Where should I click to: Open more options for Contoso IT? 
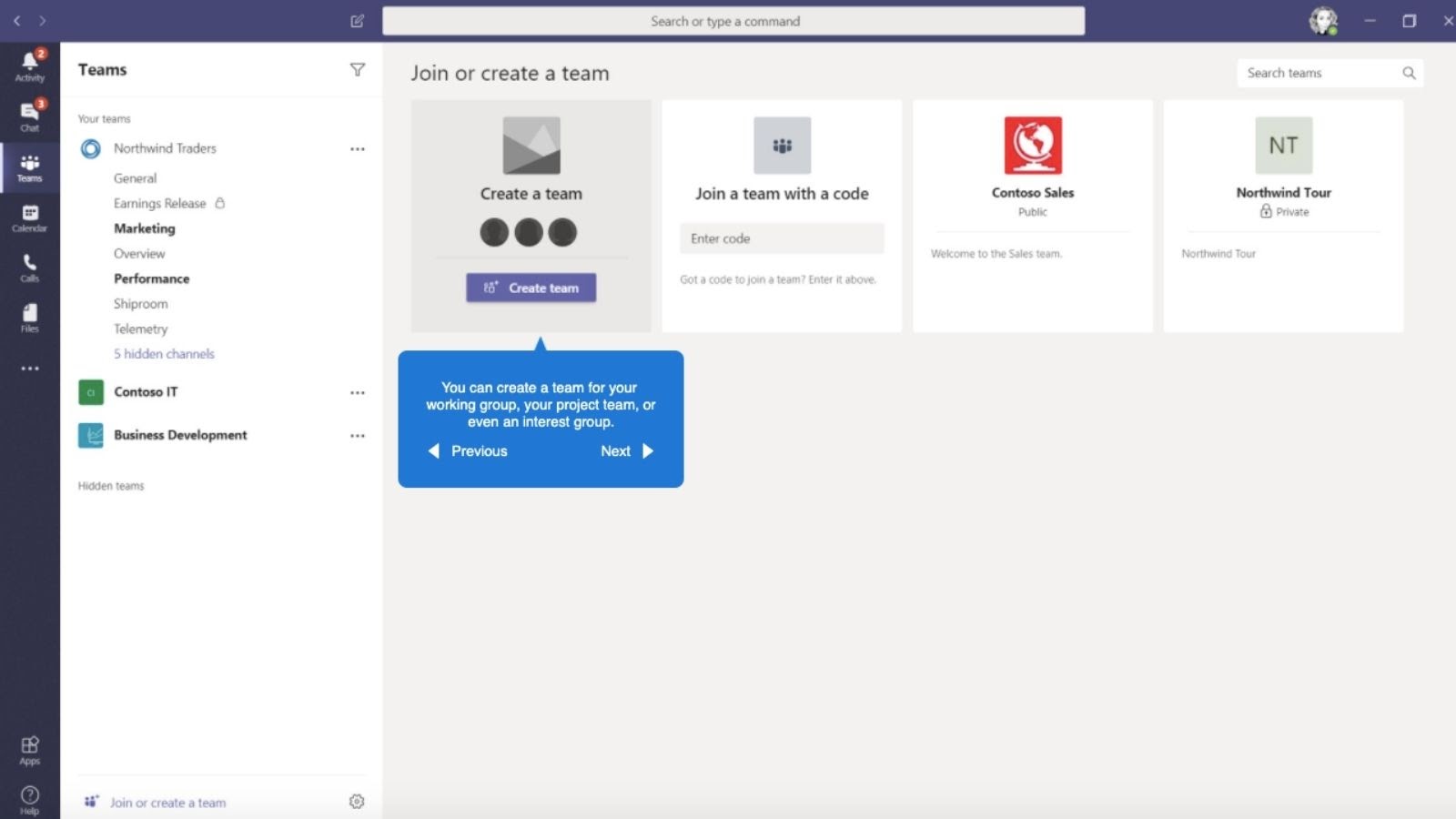[358, 392]
